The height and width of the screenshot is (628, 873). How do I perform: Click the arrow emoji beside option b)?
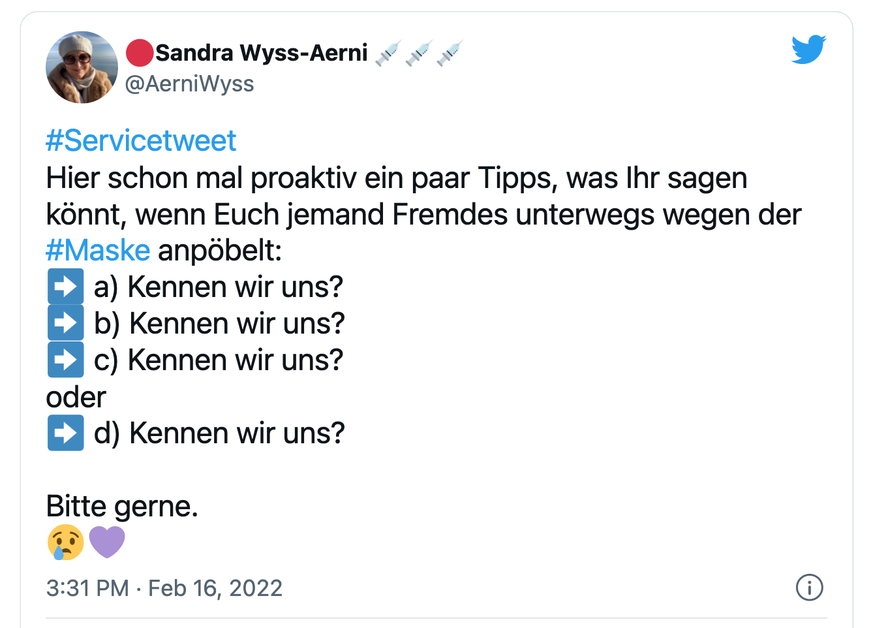(x=65, y=324)
